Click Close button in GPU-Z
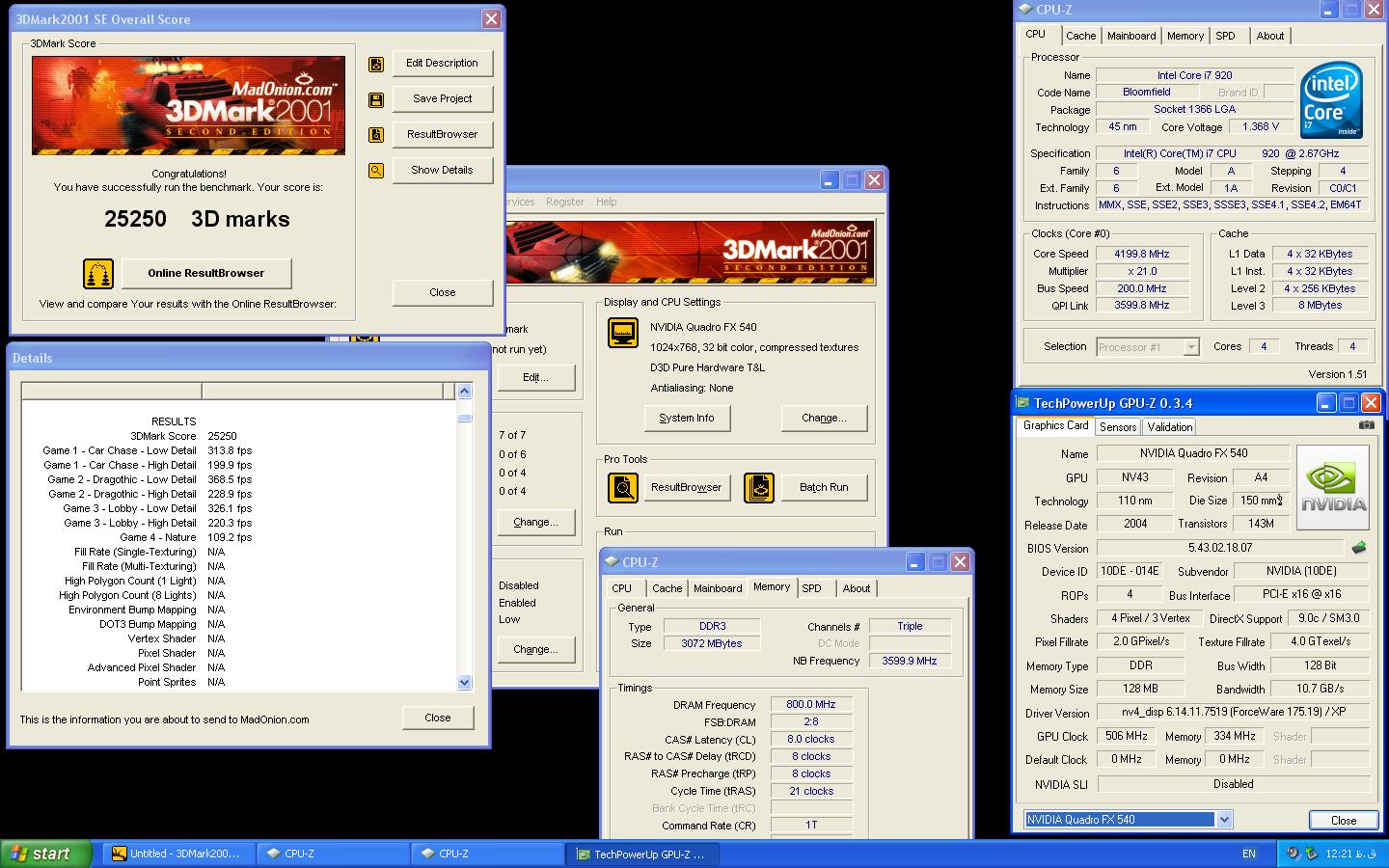Viewport: 1389px width, 868px height. (x=1344, y=821)
